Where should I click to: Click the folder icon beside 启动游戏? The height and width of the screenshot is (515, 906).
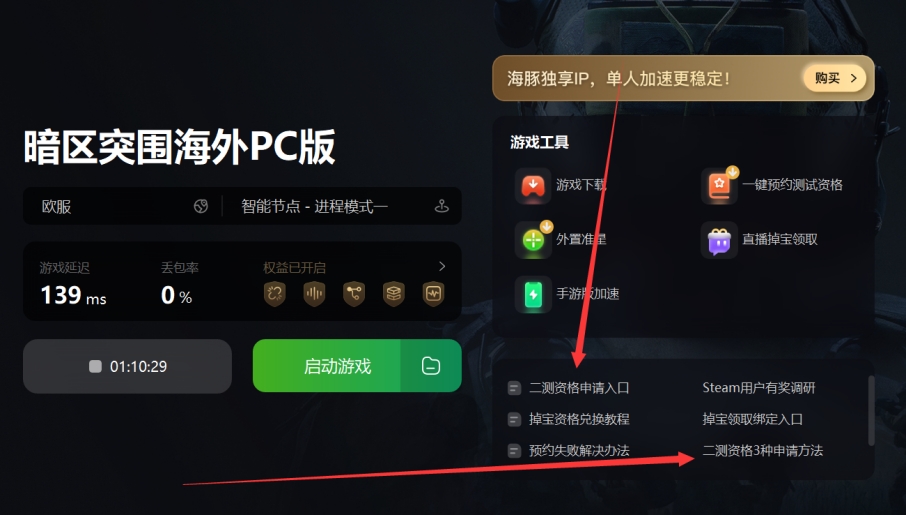pyautogui.click(x=431, y=365)
